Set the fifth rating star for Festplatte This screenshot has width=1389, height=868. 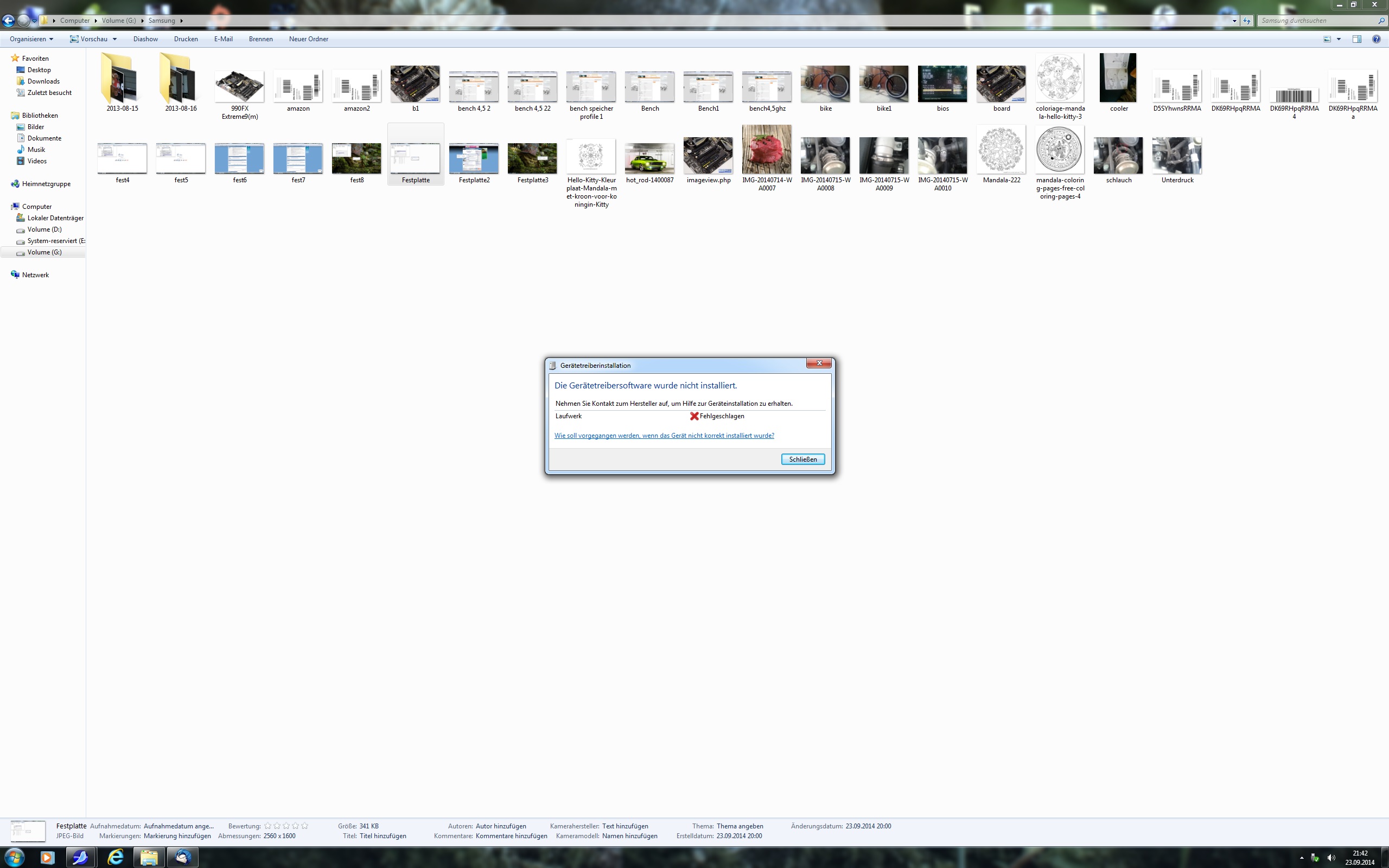coord(305,826)
